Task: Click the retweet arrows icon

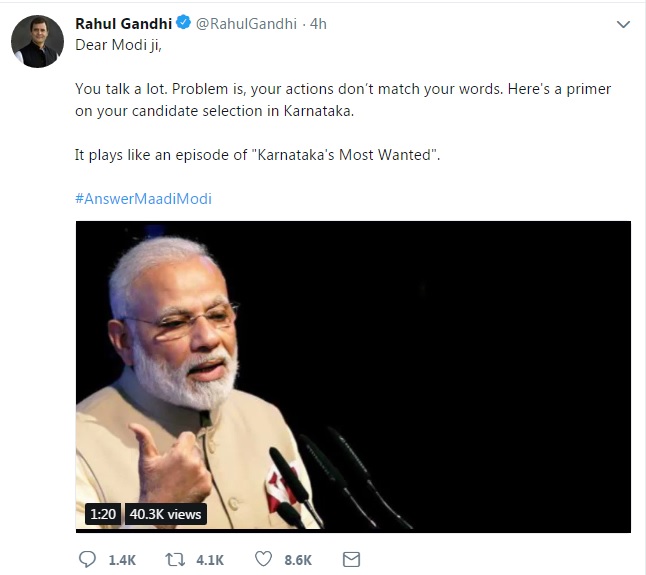Action: point(174,560)
